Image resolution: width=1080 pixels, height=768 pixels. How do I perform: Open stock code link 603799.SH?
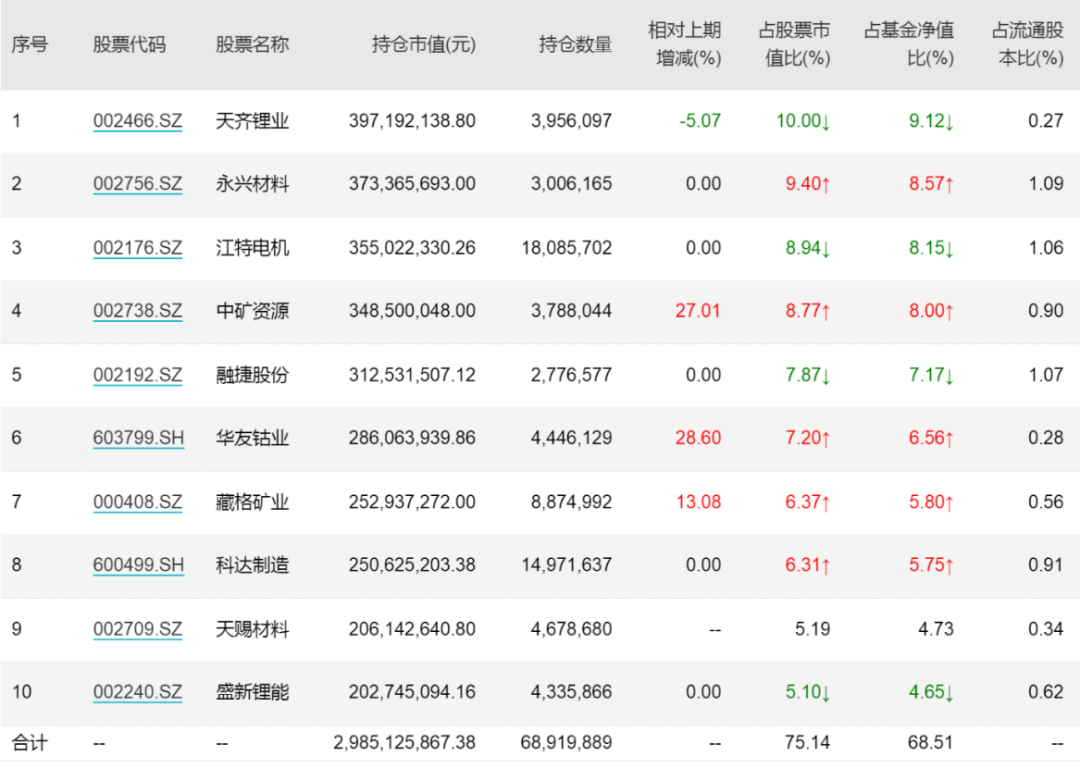(139, 438)
